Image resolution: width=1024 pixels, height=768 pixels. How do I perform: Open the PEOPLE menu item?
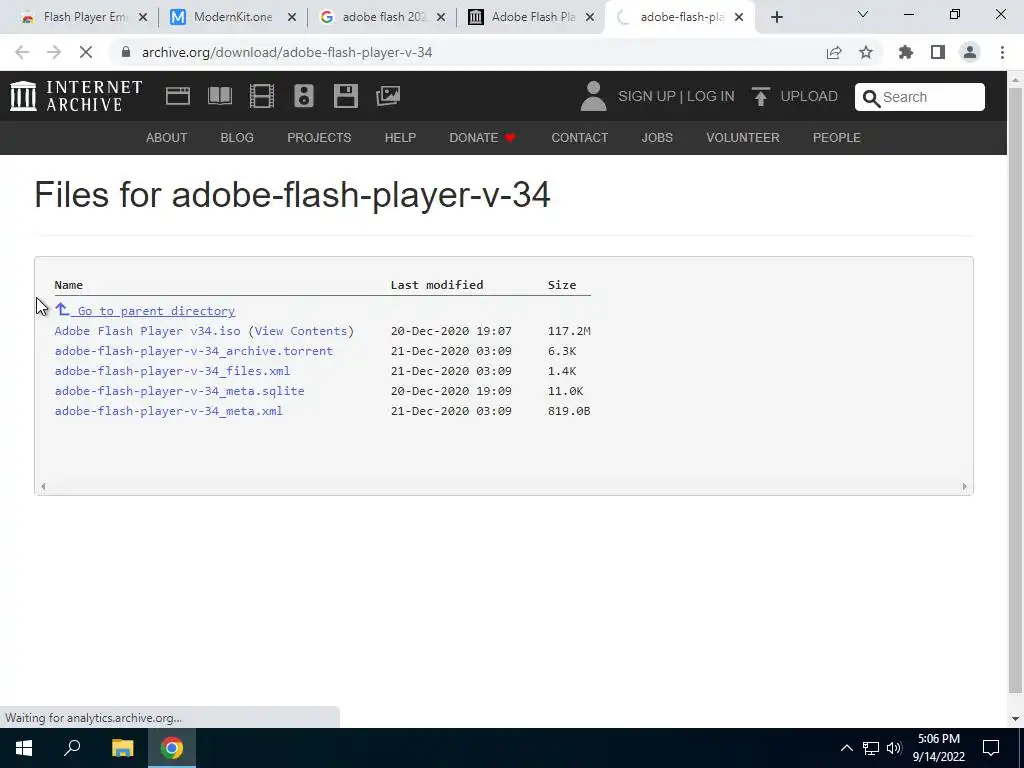click(x=837, y=138)
